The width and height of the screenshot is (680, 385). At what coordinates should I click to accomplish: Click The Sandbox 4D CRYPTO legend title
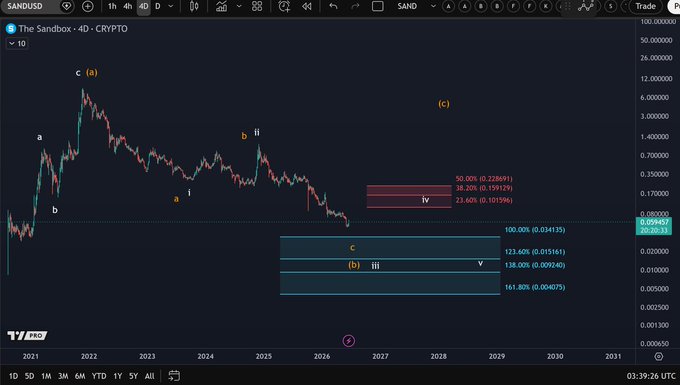(x=73, y=29)
